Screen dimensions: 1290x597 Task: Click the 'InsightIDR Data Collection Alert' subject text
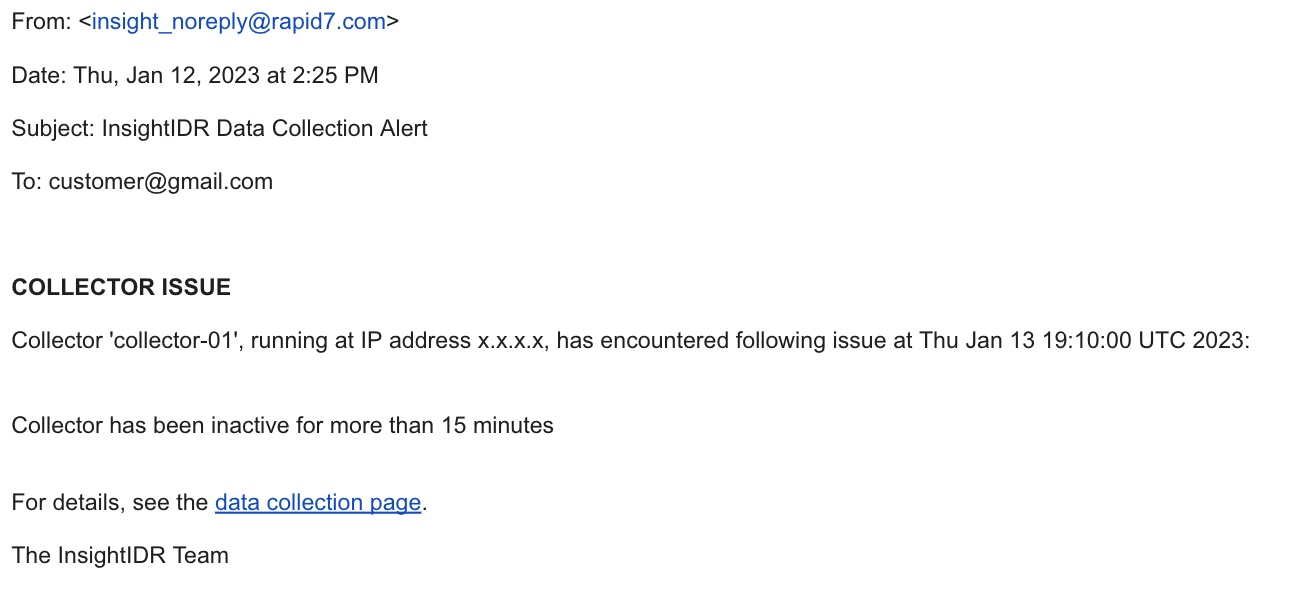click(x=265, y=128)
